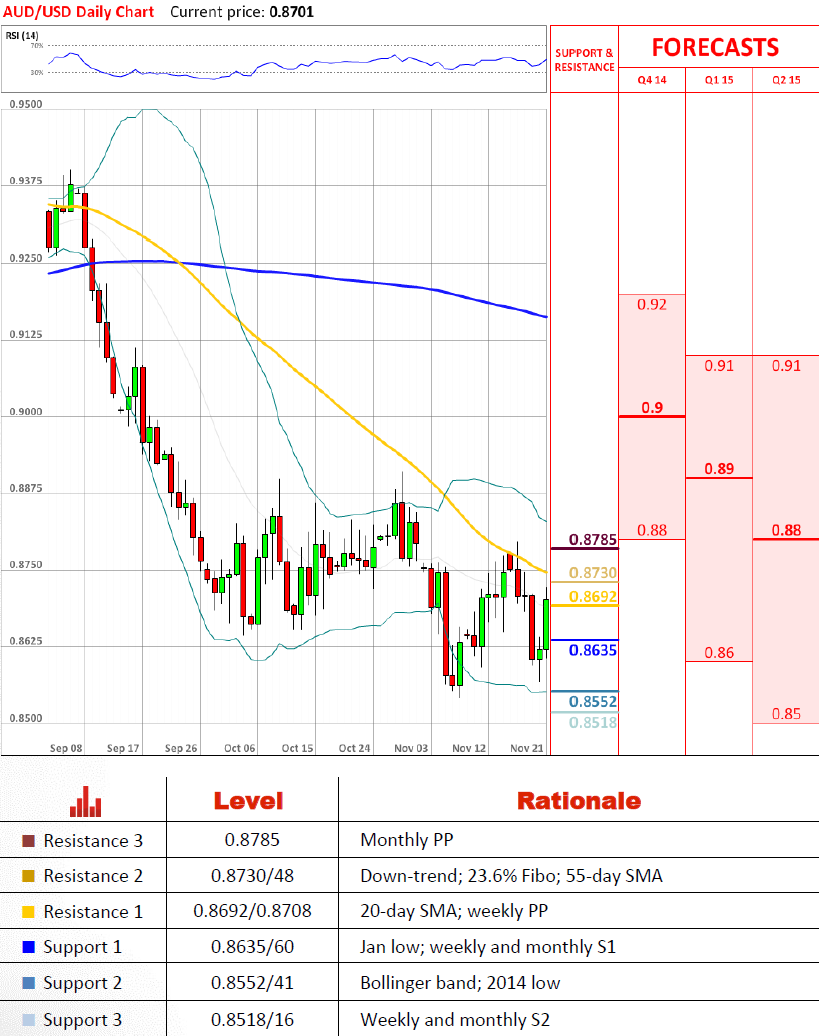The width and height of the screenshot is (819, 1036).
Task: Click the bold 0.89 forecast in Q1 15
Action: [x=719, y=469]
